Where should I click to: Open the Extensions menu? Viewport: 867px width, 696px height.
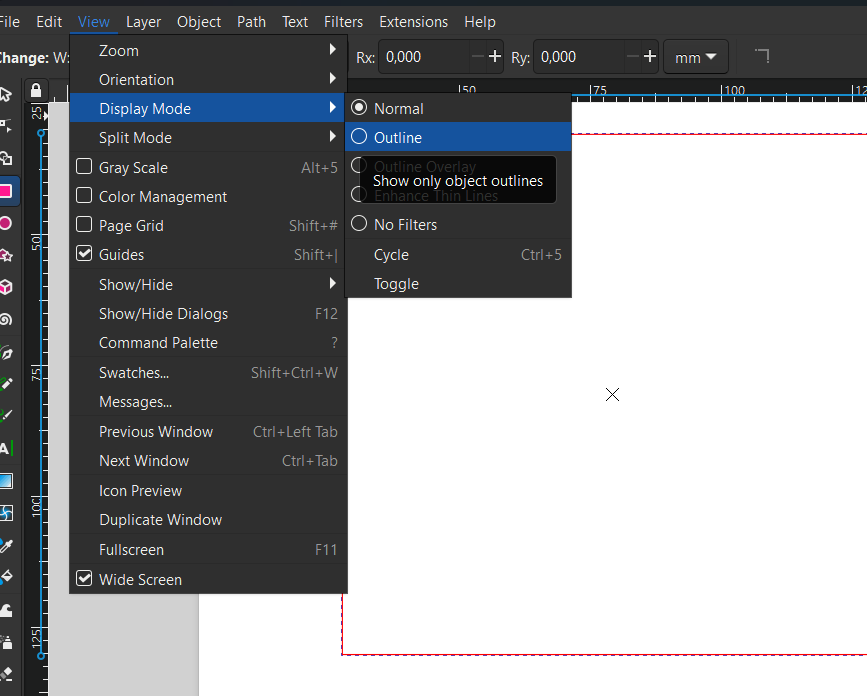coord(414,22)
